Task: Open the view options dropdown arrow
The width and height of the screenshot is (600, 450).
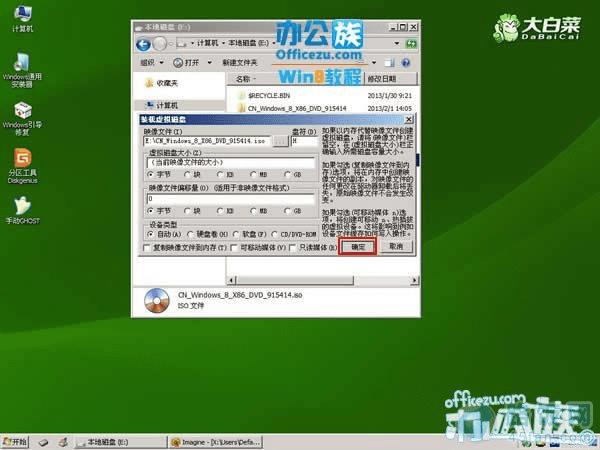Action: (374, 63)
